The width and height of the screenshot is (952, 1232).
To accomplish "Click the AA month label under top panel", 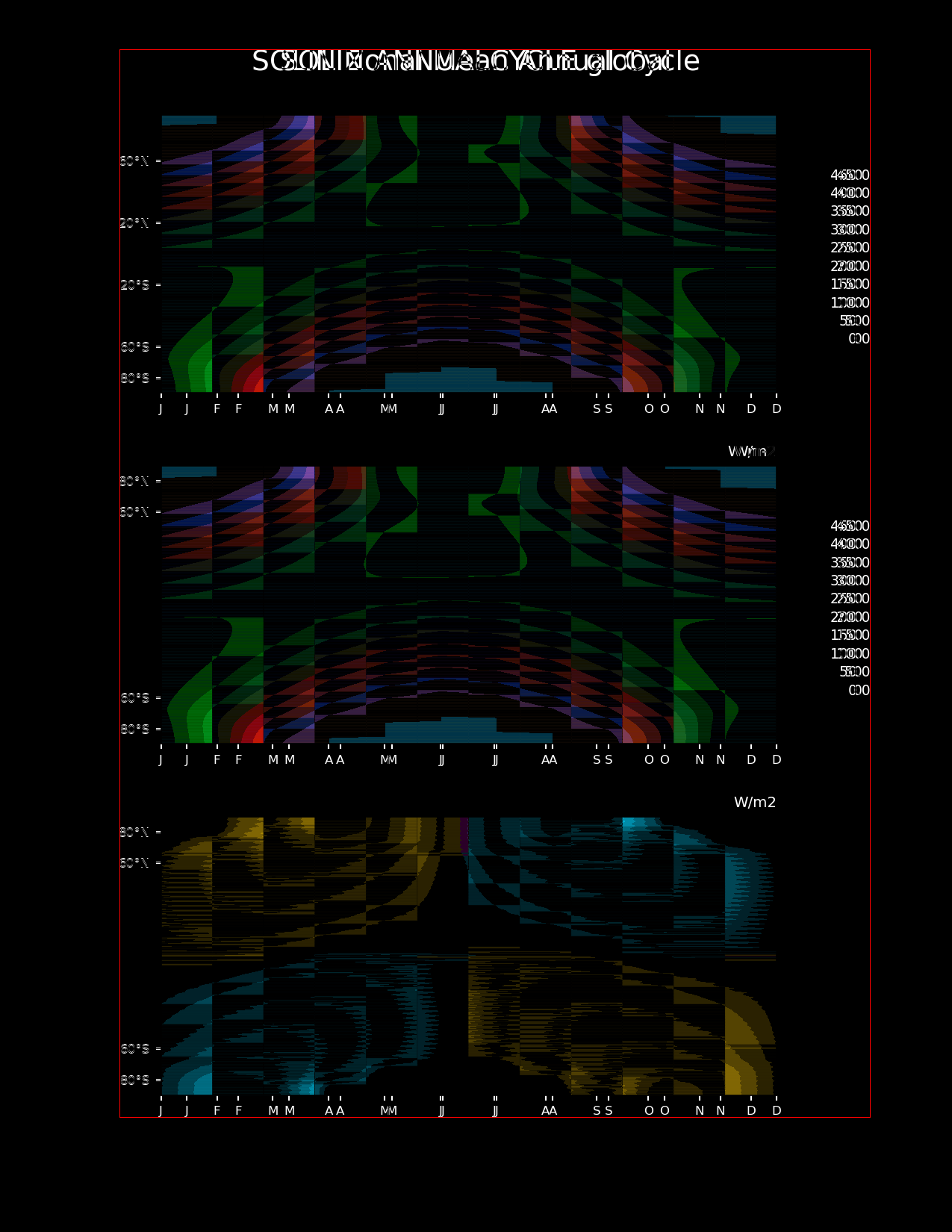I will tap(550, 408).
